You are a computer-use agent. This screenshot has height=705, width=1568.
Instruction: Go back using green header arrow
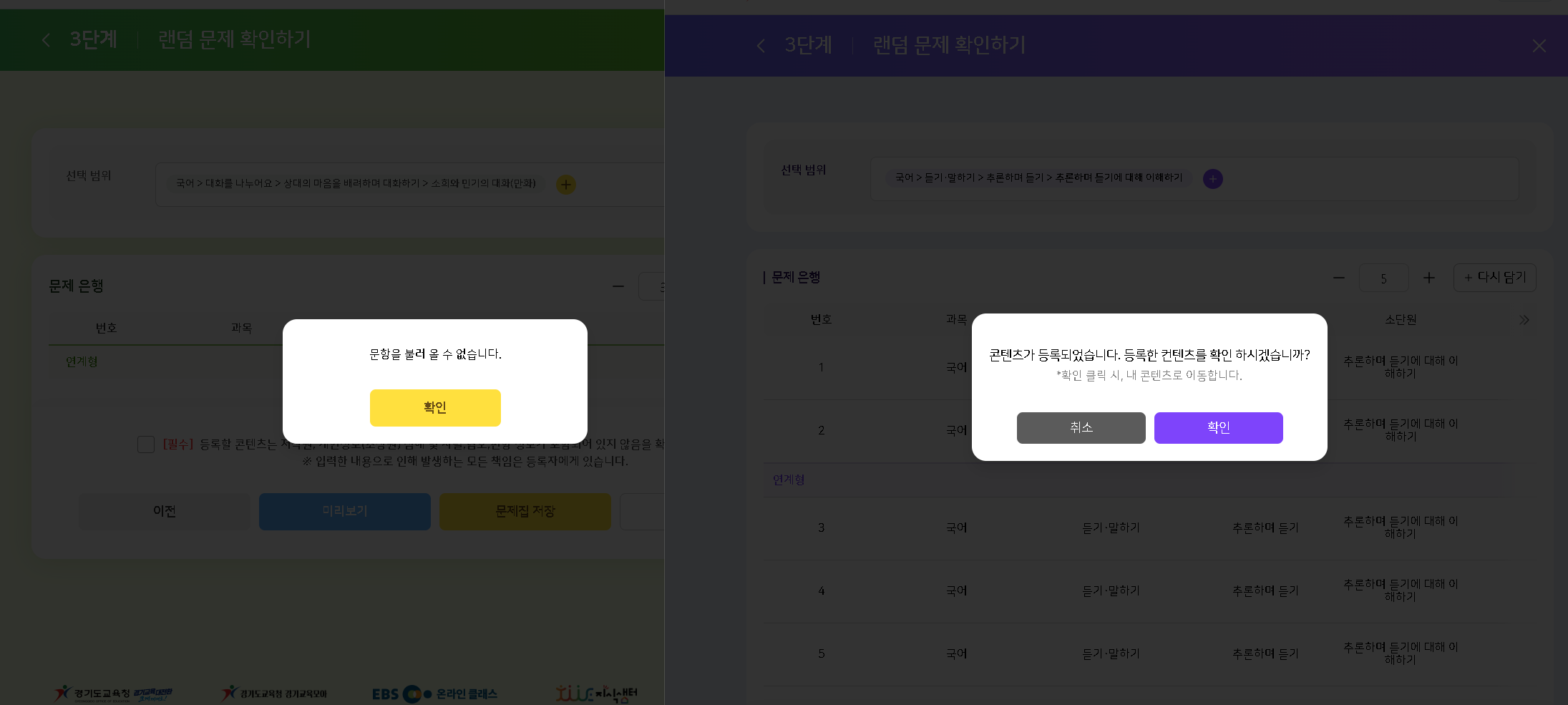pos(47,40)
